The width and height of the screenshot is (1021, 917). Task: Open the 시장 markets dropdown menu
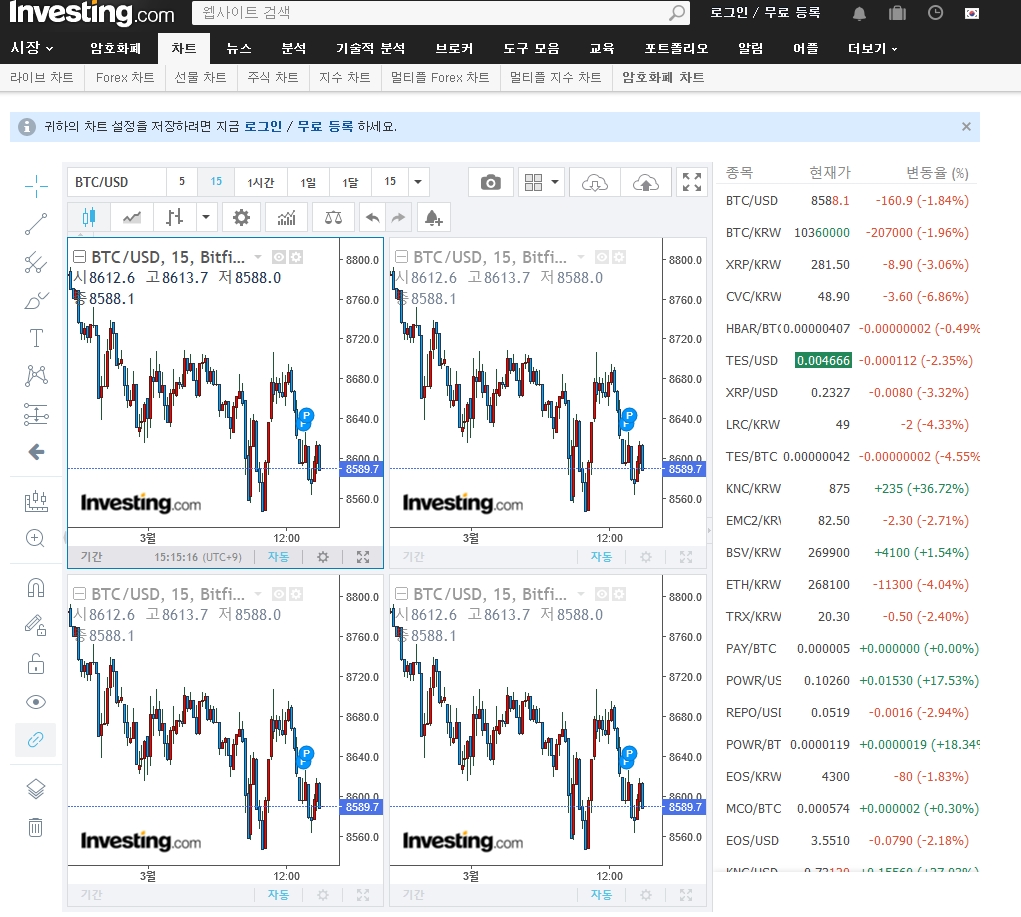tap(32, 48)
